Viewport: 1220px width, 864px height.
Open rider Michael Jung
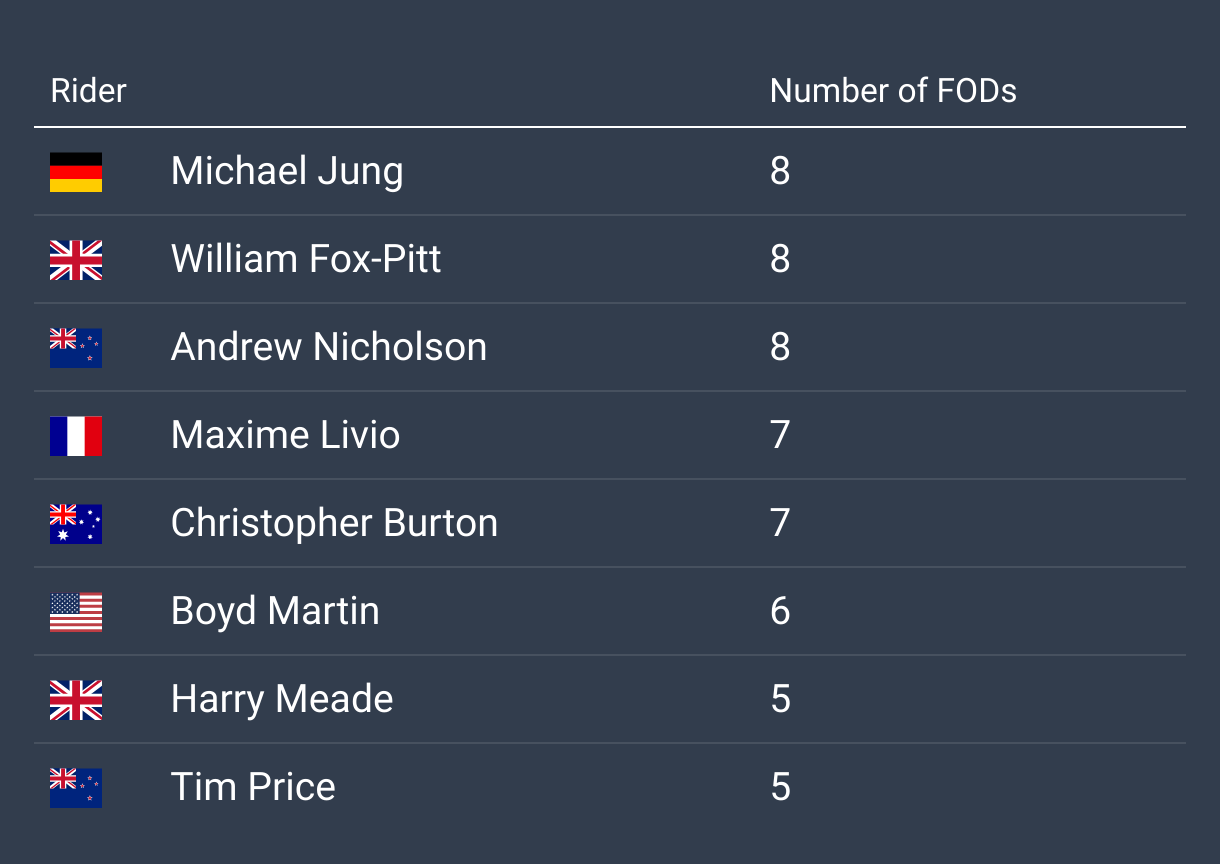point(287,172)
